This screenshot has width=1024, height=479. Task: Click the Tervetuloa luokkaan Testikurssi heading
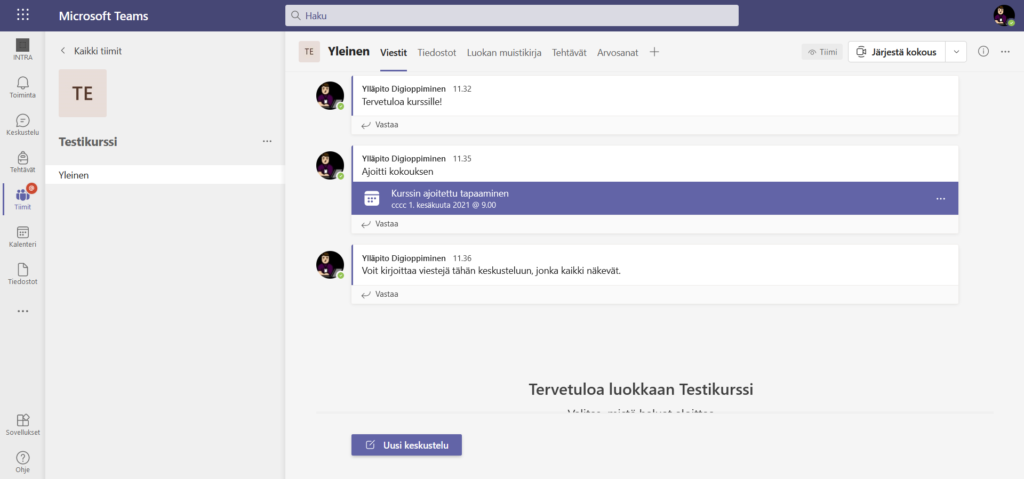click(641, 390)
